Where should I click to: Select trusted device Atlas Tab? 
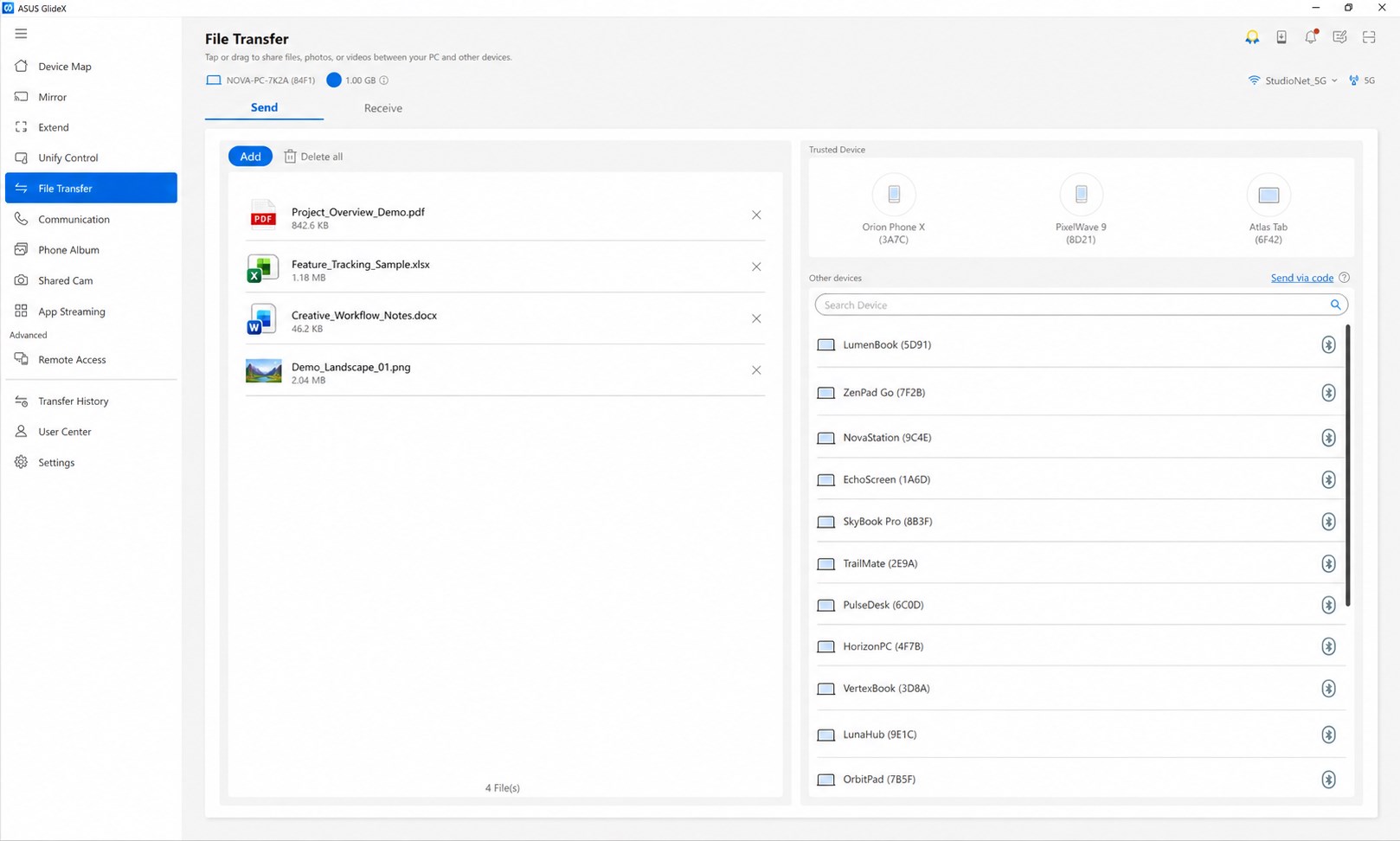click(1268, 209)
